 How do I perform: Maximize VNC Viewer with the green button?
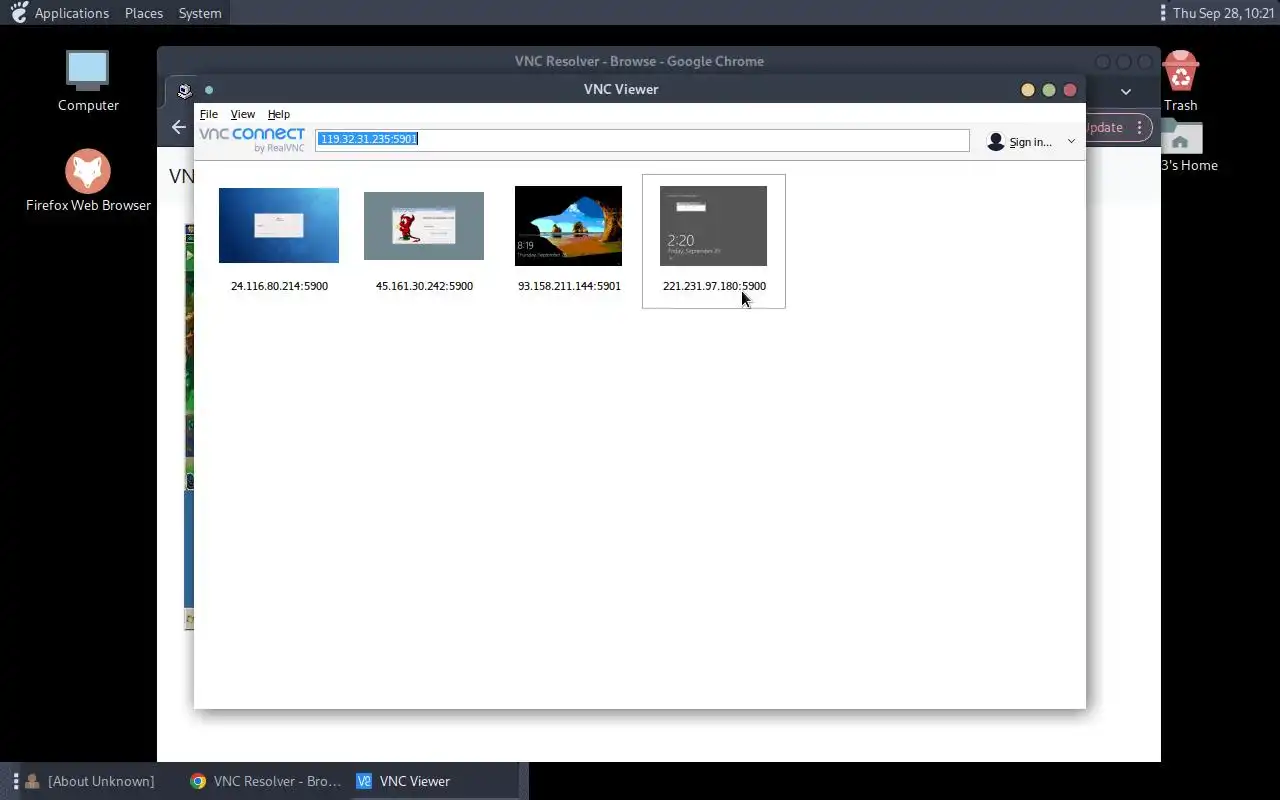[x=1048, y=90]
